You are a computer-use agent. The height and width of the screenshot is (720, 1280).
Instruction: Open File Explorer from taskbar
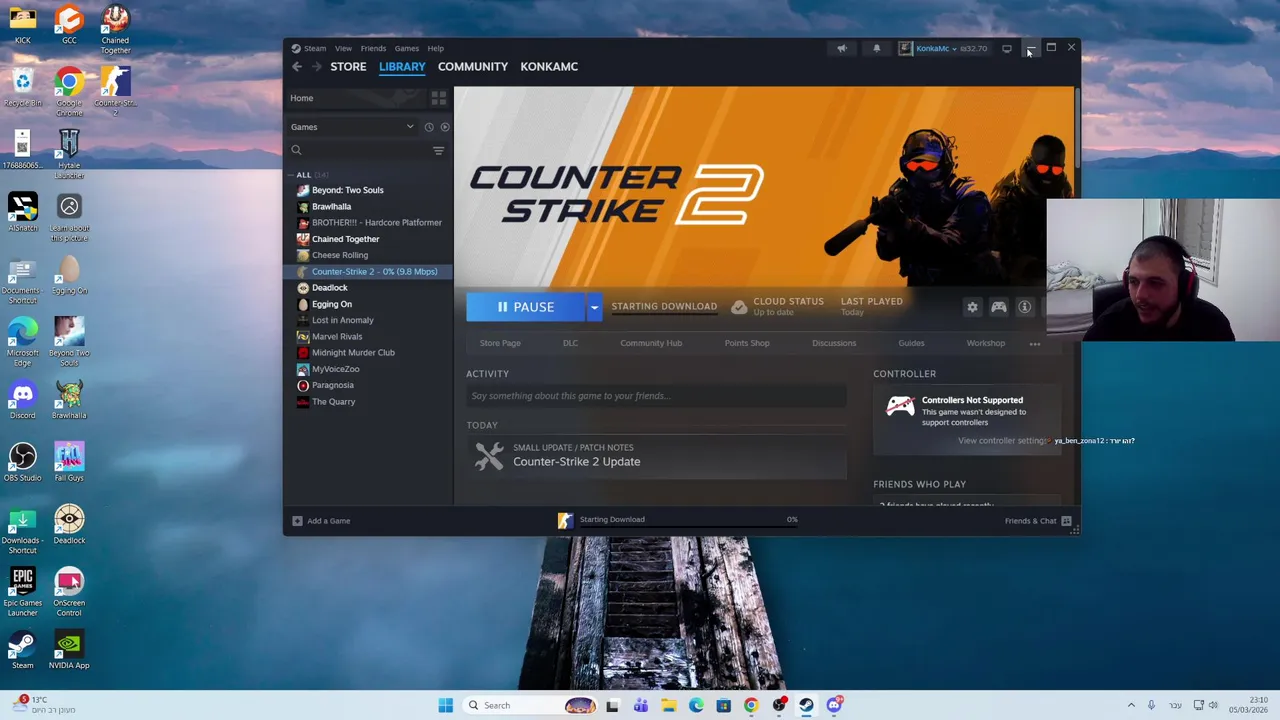click(x=668, y=705)
